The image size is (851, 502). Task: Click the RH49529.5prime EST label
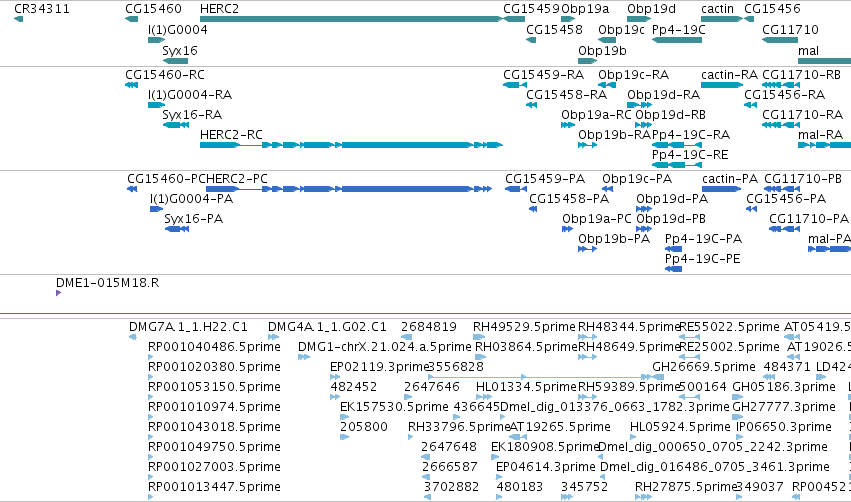tap(524, 327)
